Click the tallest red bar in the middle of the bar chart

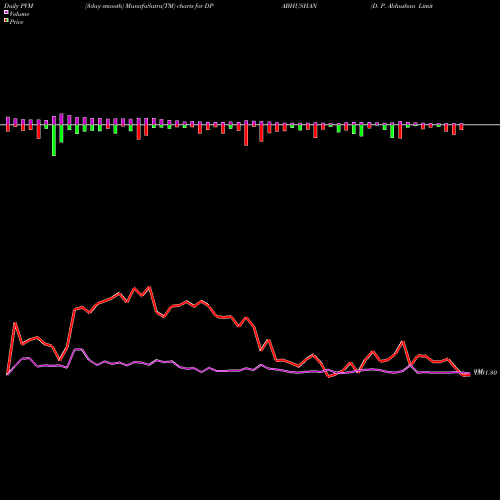point(246,135)
